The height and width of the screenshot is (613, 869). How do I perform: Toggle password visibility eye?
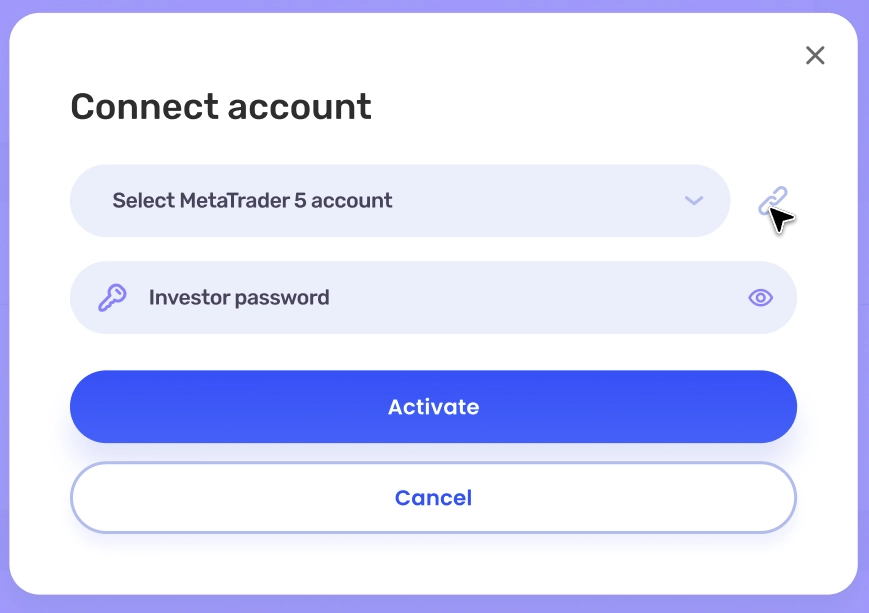pyautogui.click(x=761, y=297)
